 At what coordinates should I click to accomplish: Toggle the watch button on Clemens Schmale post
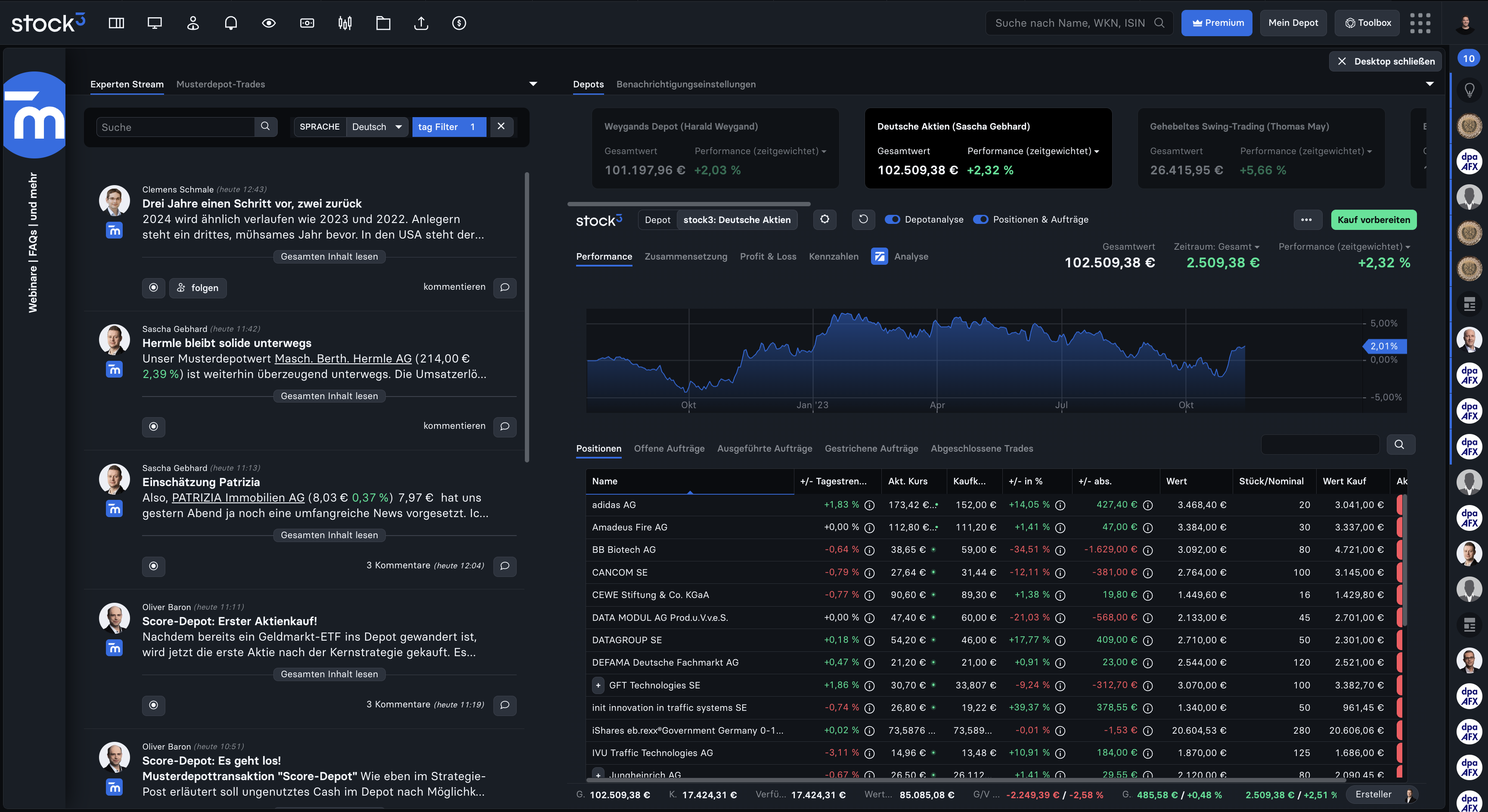tap(154, 288)
